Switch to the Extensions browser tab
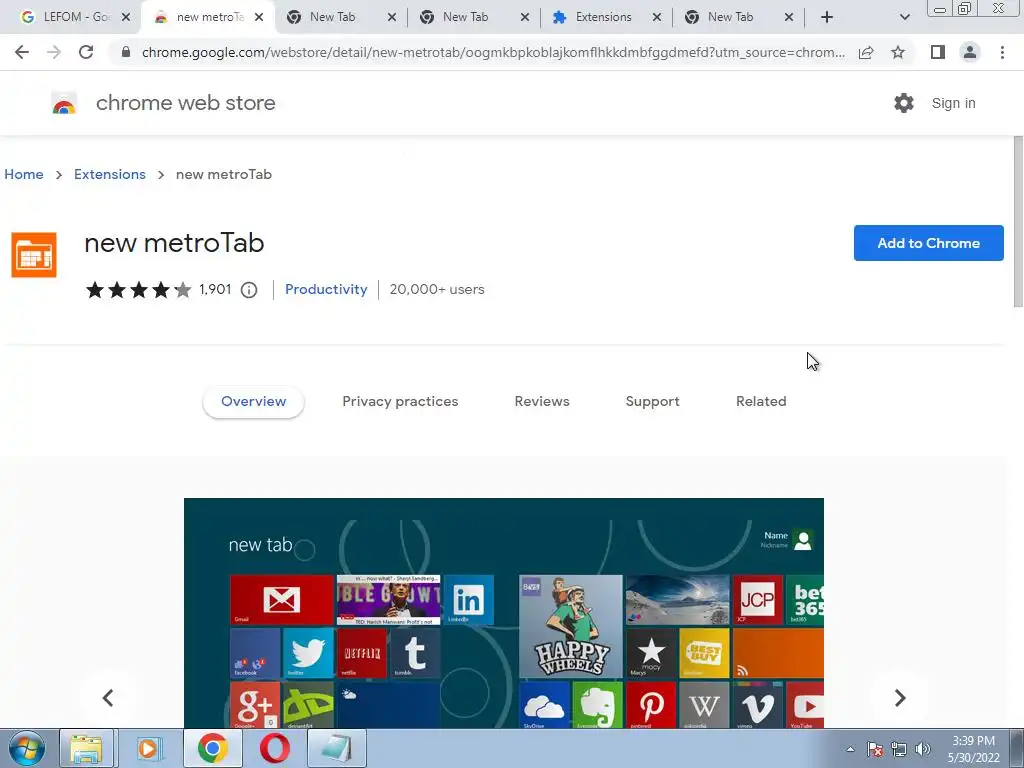The width and height of the screenshot is (1024, 768). (x=604, y=17)
